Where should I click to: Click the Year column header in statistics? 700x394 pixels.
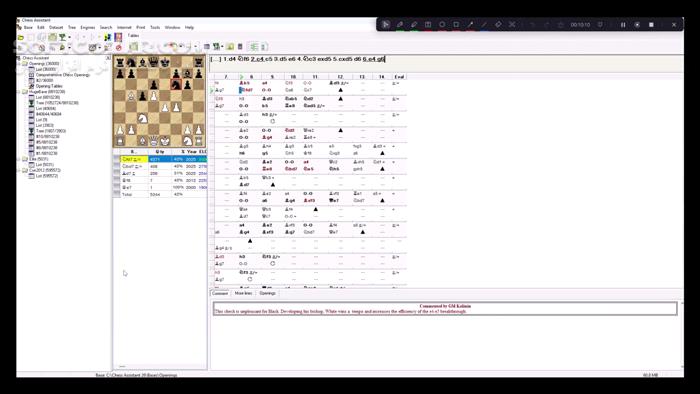click(x=192, y=152)
